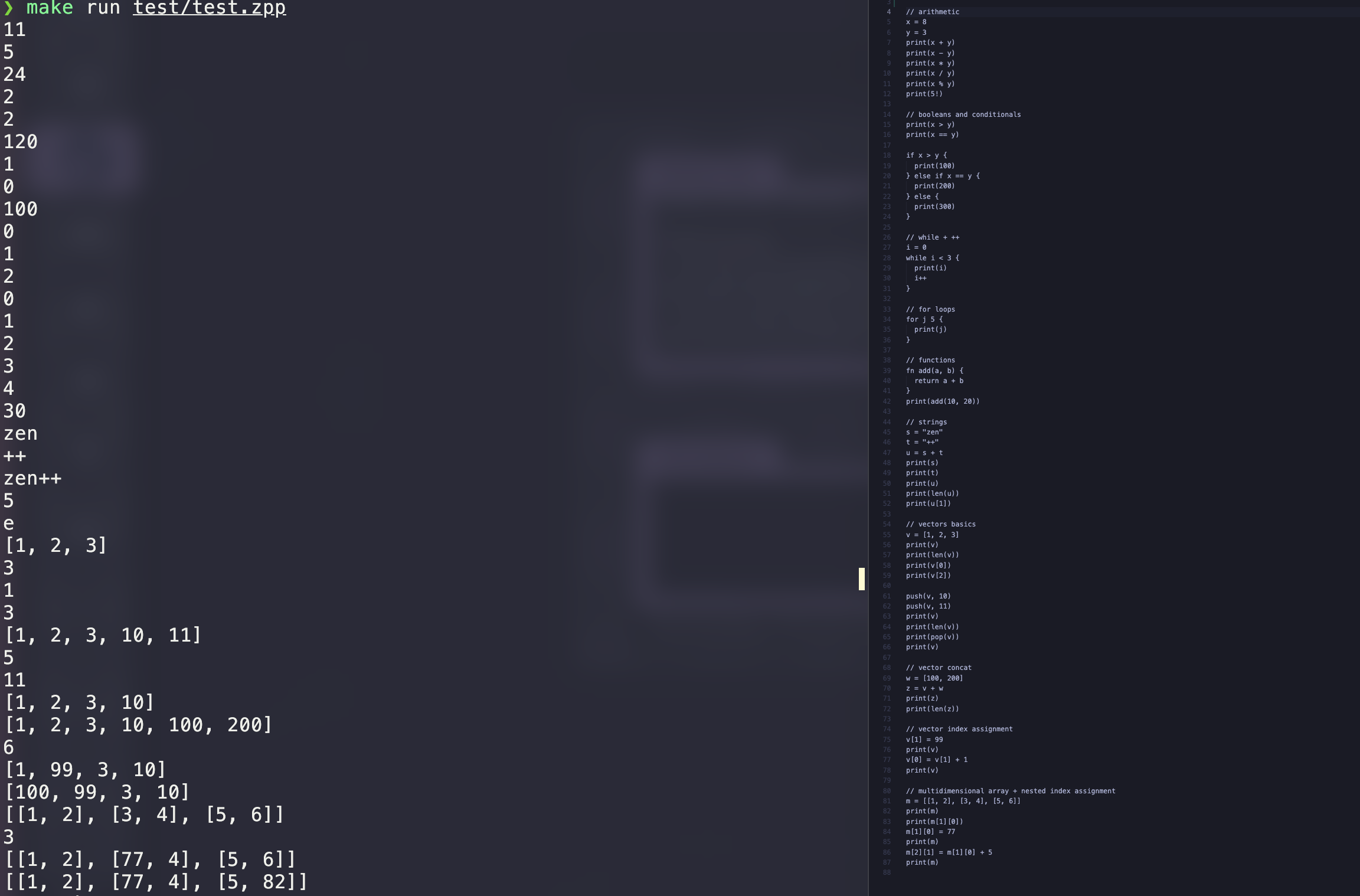This screenshot has width=1360, height=896.
Task: Click line number 39 in the editor gutter
Action: [887, 371]
